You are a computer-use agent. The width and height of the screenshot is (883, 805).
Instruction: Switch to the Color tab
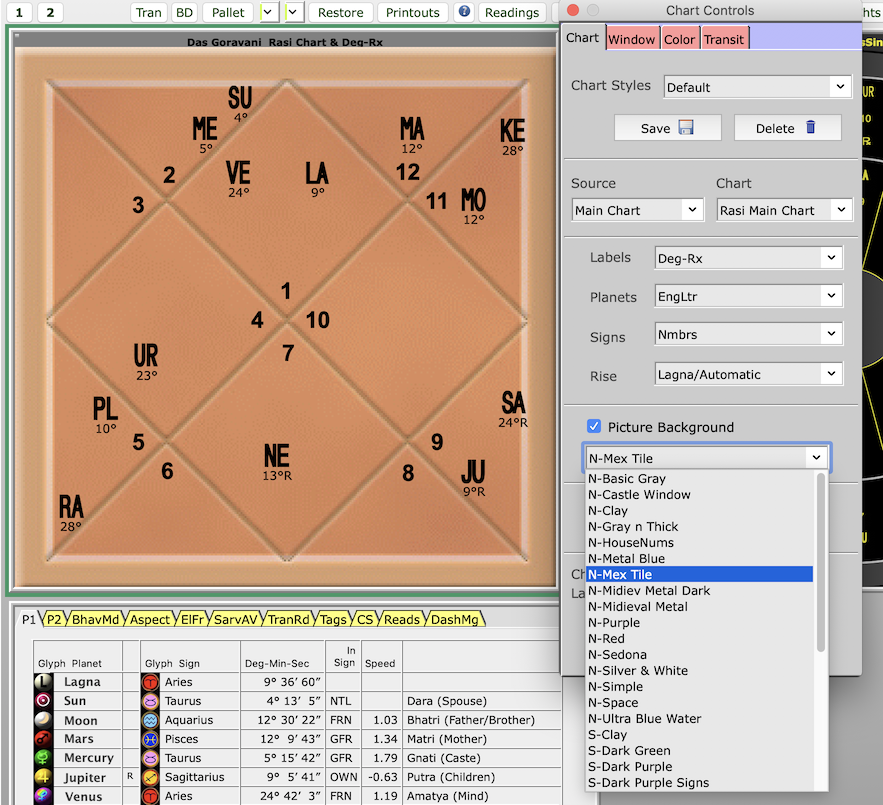coord(679,39)
